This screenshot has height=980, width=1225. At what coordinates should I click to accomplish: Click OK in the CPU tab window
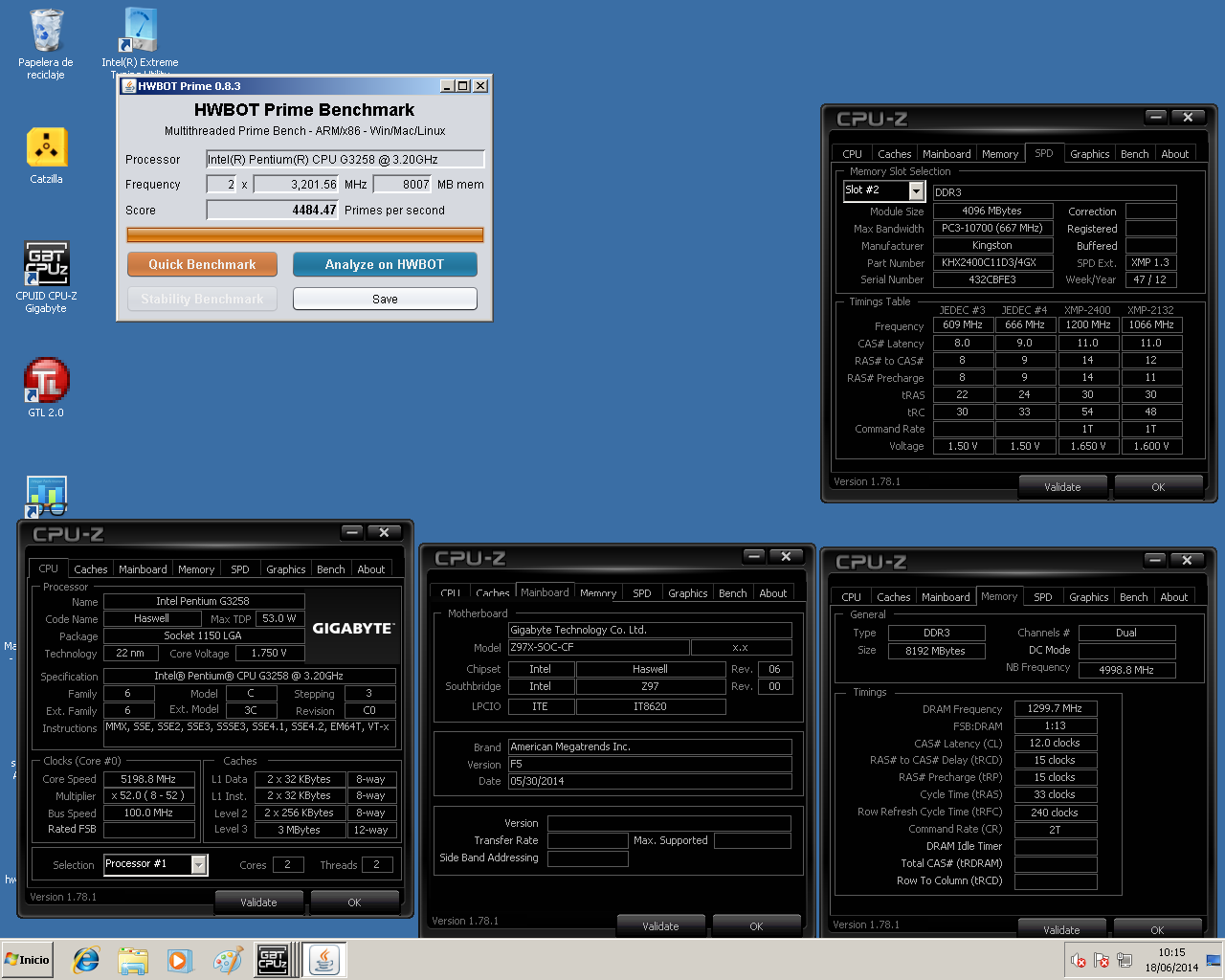pos(354,902)
